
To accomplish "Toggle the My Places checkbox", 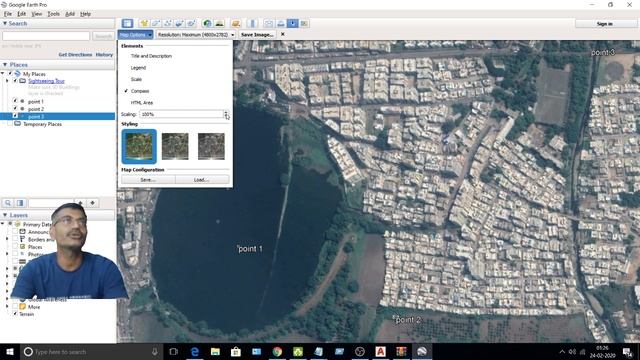I will (x=10, y=73).
